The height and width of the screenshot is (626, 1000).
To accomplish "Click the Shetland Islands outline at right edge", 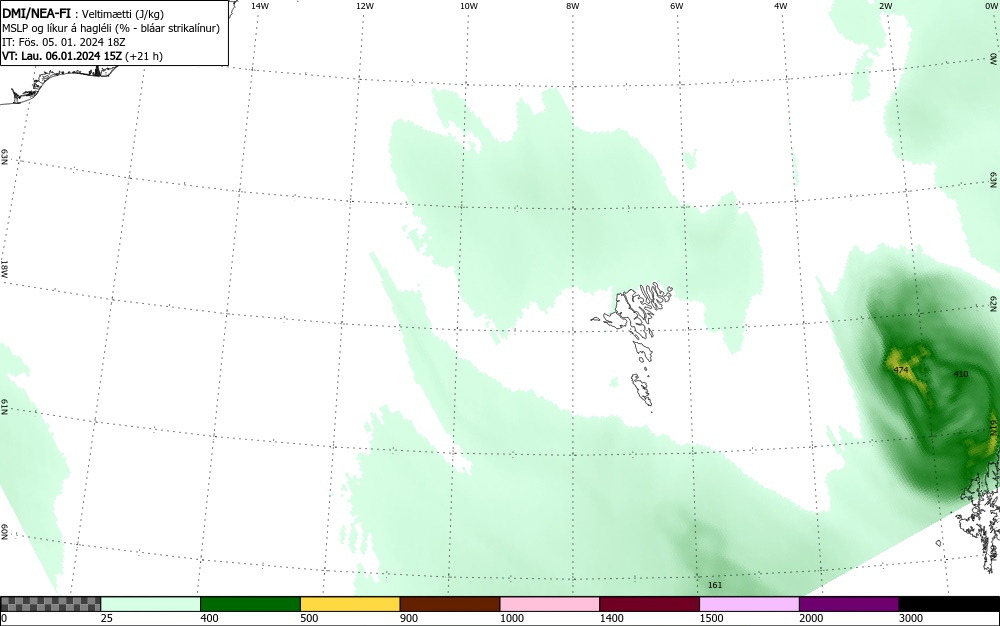I will [979, 516].
